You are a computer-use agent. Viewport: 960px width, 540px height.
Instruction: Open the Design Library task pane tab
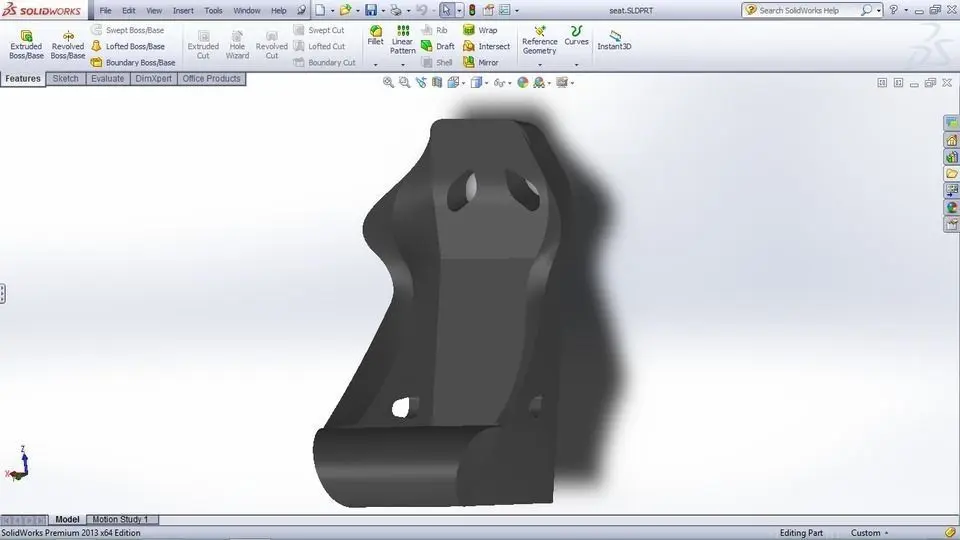click(951, 157)
